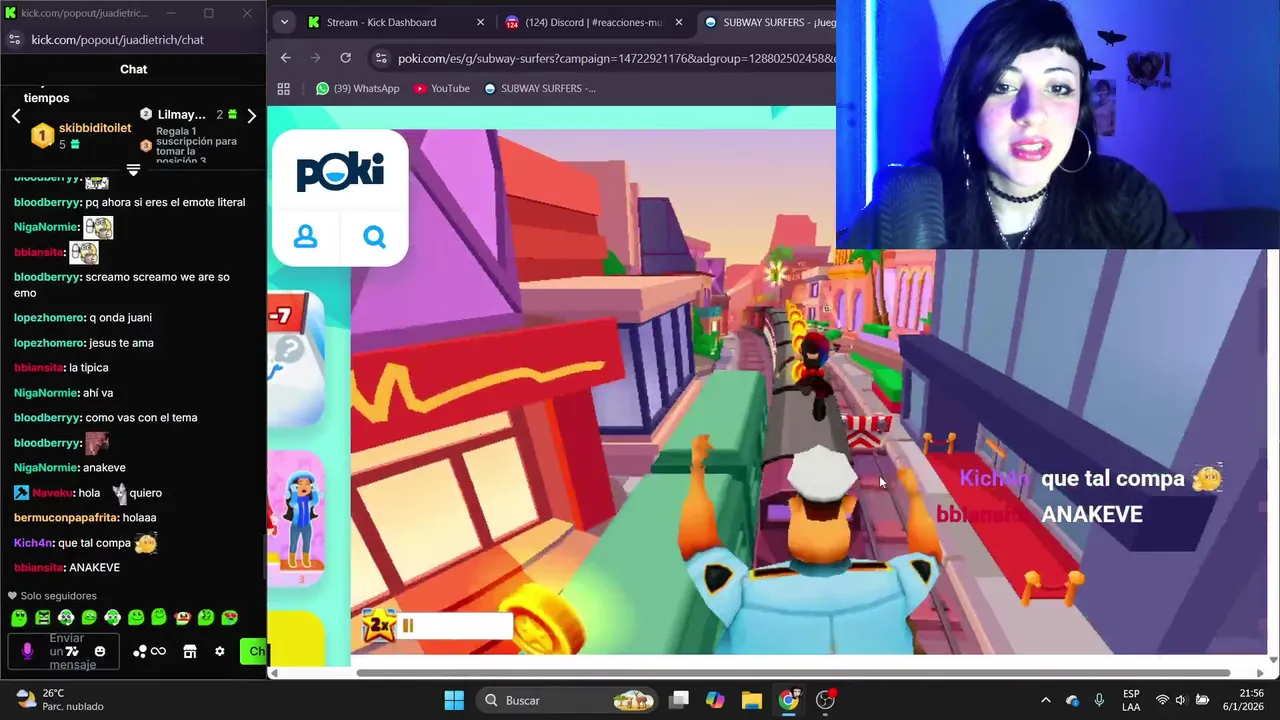Screen dimensions: 1280x720
Task: Click lopezhomero 'jesus te ama' message
Action: [83, 343]
